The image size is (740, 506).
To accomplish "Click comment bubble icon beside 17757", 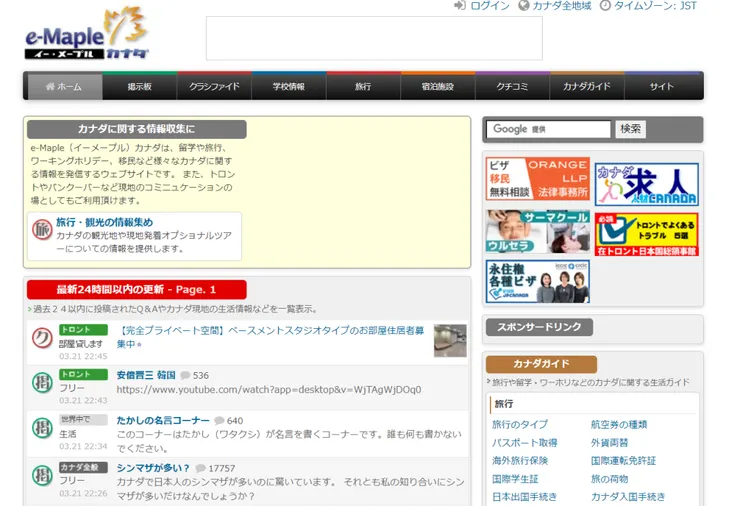I will coord(201,468).
